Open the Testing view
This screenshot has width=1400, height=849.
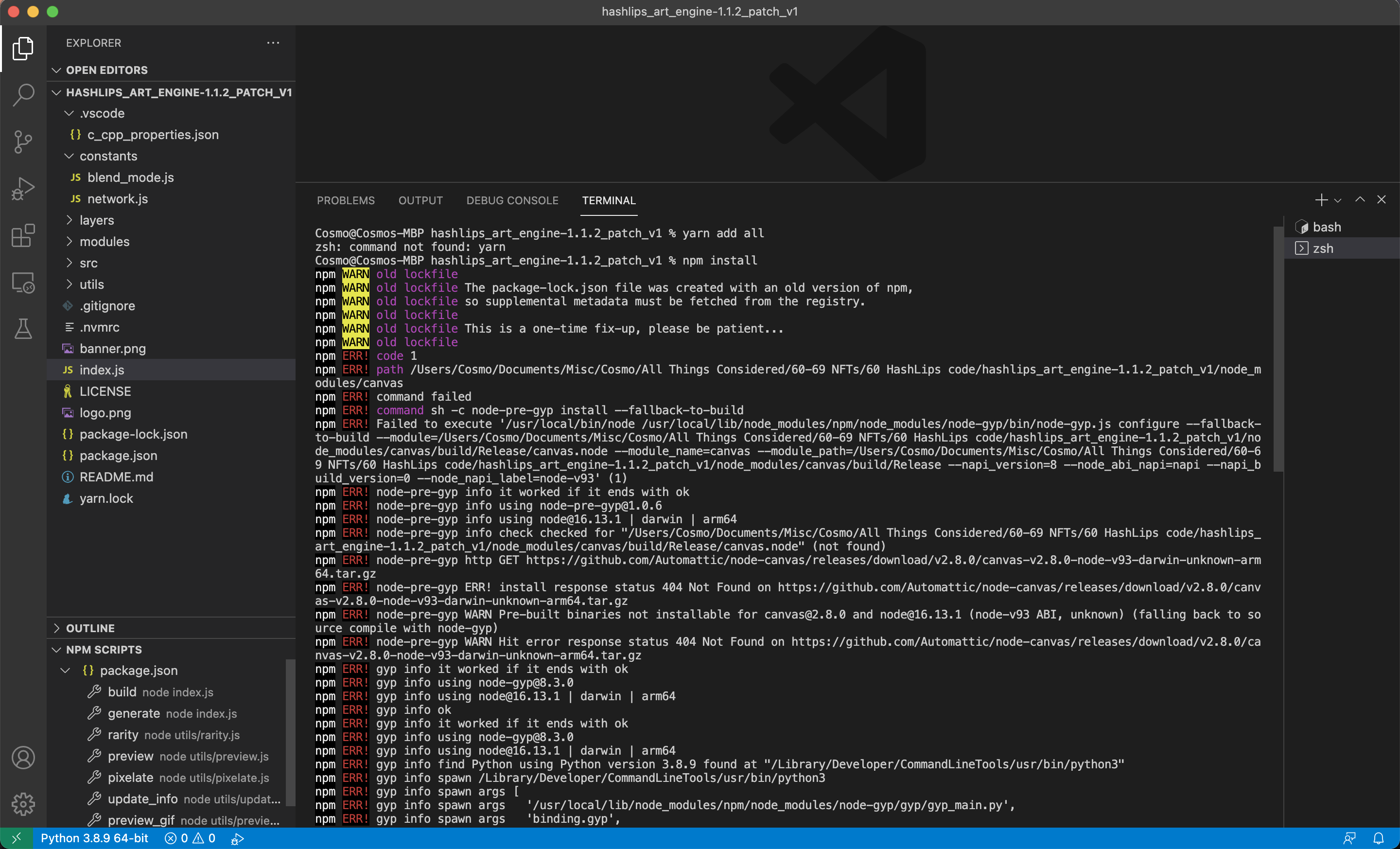click(x=23, y=329)
